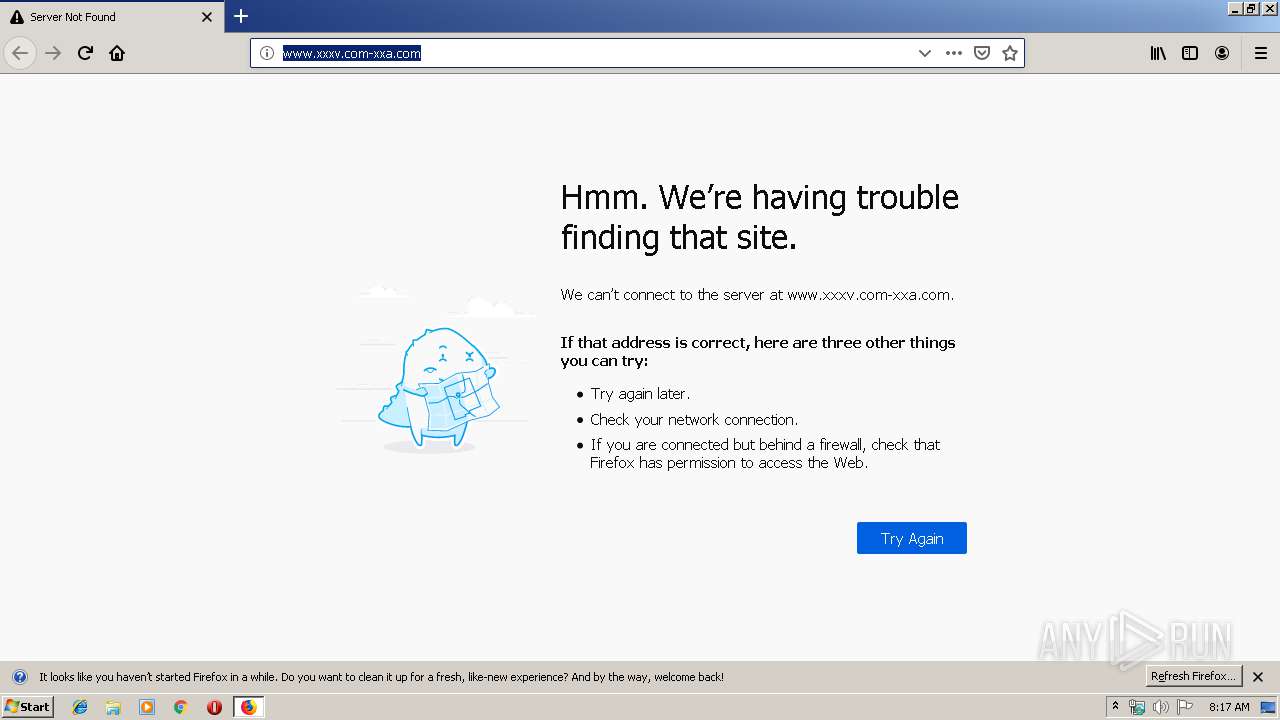This screenshot has height=720, width=1280.
Task: Click the forward navigation arrow
Action: 53,53
